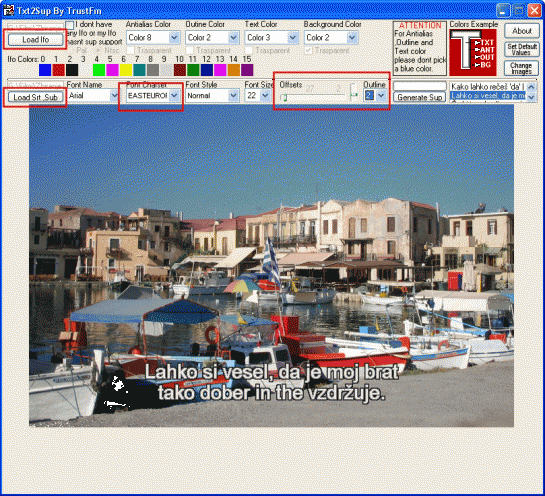545x496 pixels.
Task: Expand the Font Charset dropdown
Action: (174, 95)
